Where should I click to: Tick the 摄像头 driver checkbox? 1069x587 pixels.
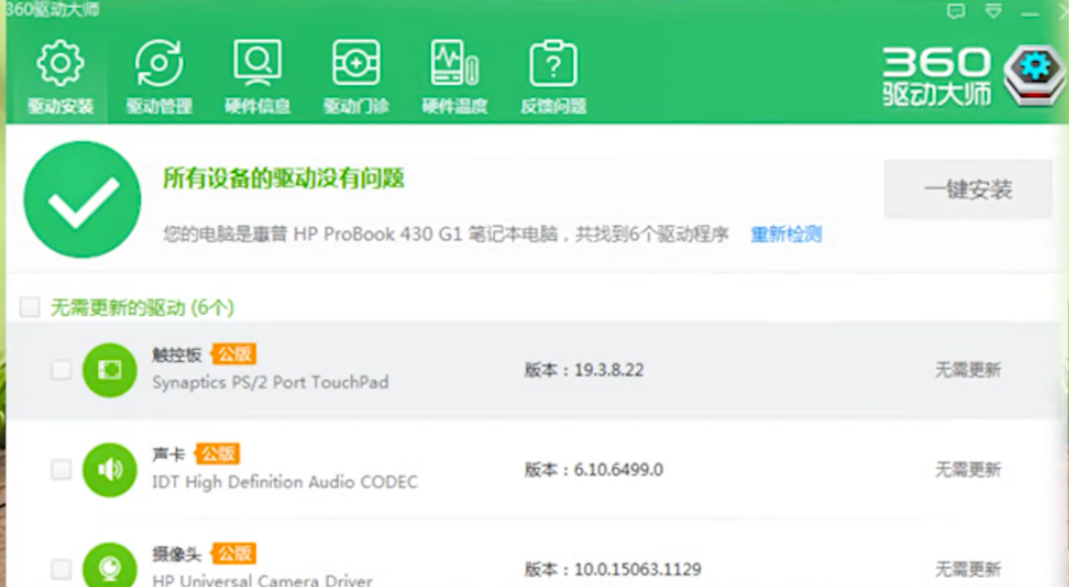[61, 569]
